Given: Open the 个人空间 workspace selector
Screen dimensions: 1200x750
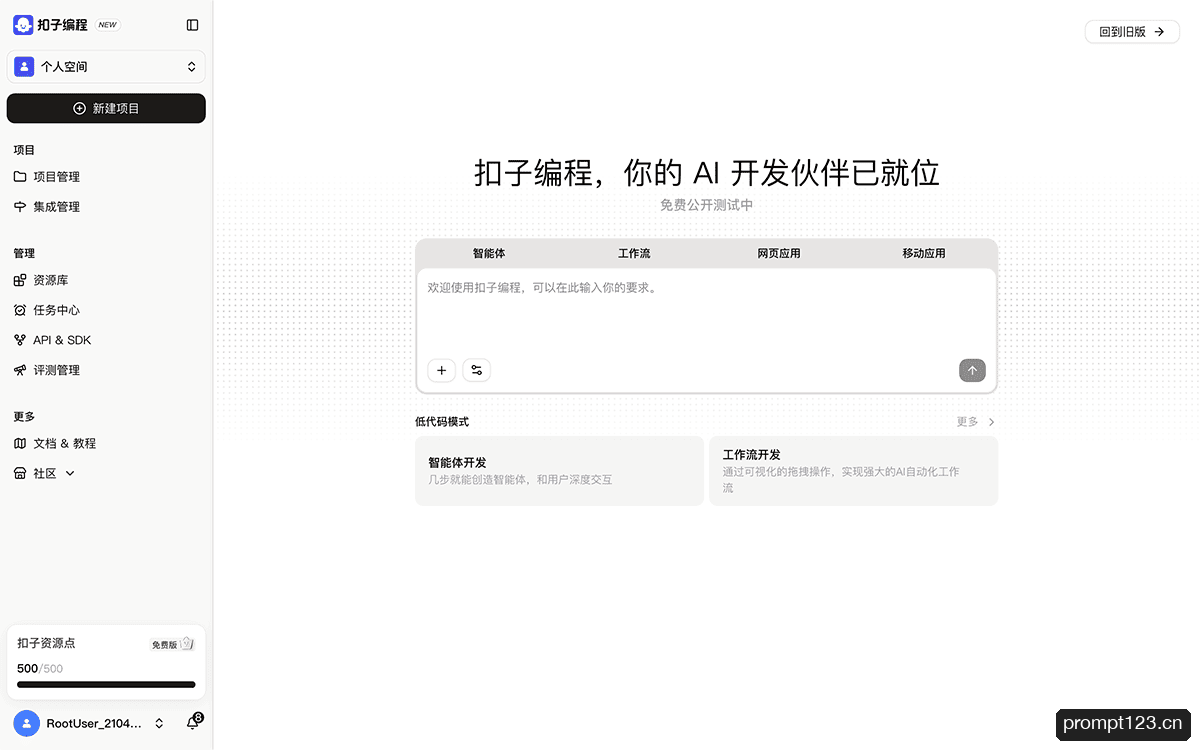Looking at the screenshot, I should [x=106, y=67].
